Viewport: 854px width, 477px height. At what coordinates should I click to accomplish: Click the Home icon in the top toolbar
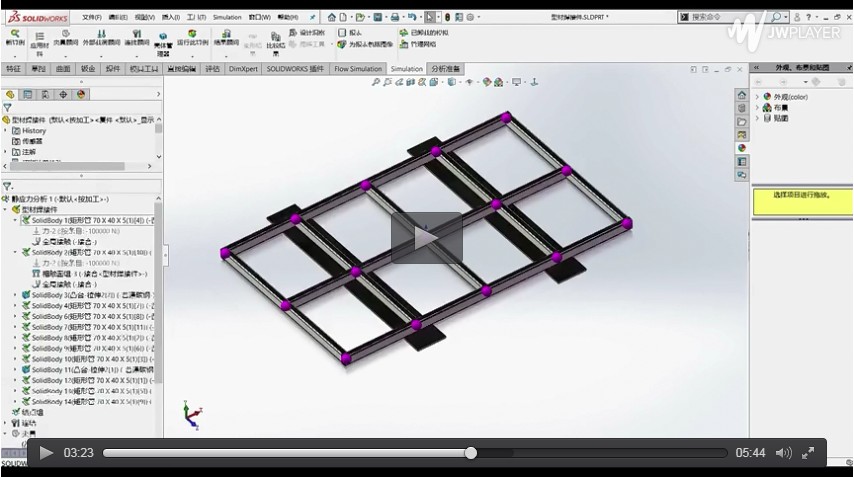(331, 17)
